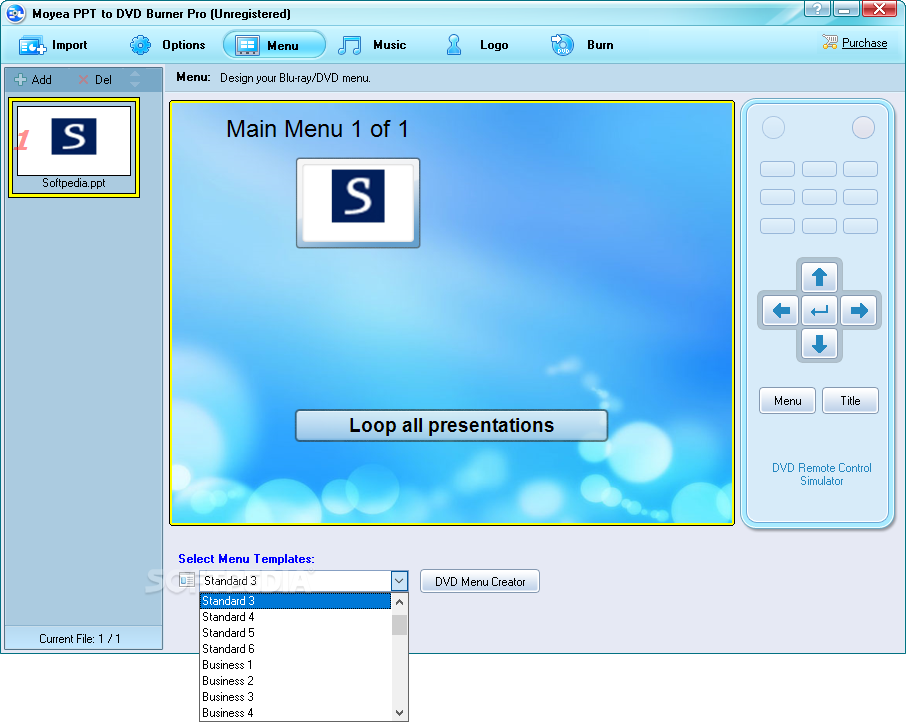Image resolution: width=906 pixels, height=722 pixels.
Task: Open the Import tab
Action: pyautogui.click(x=53, y=45)
